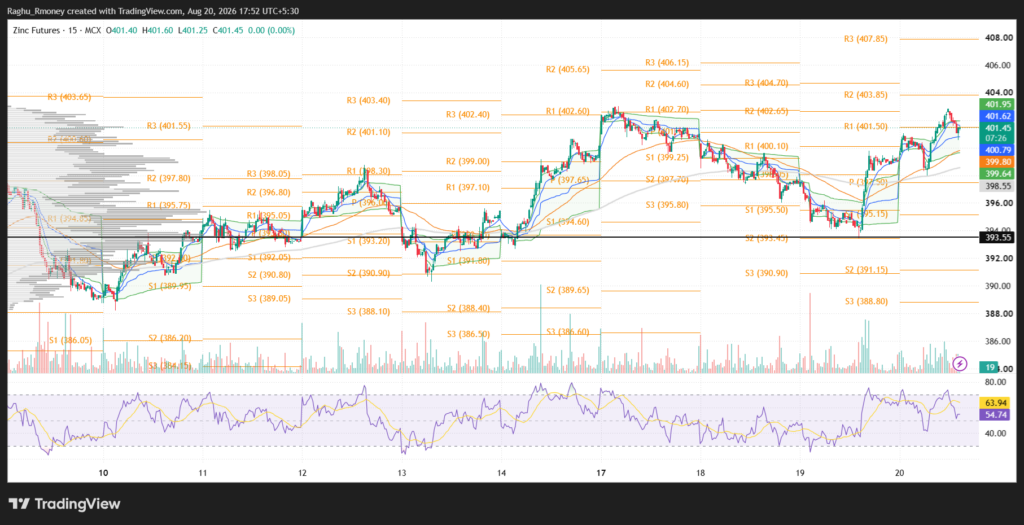Click the R2 (402.65) pivot label
Screen dimensions: 1024x525
pos(767,111)
